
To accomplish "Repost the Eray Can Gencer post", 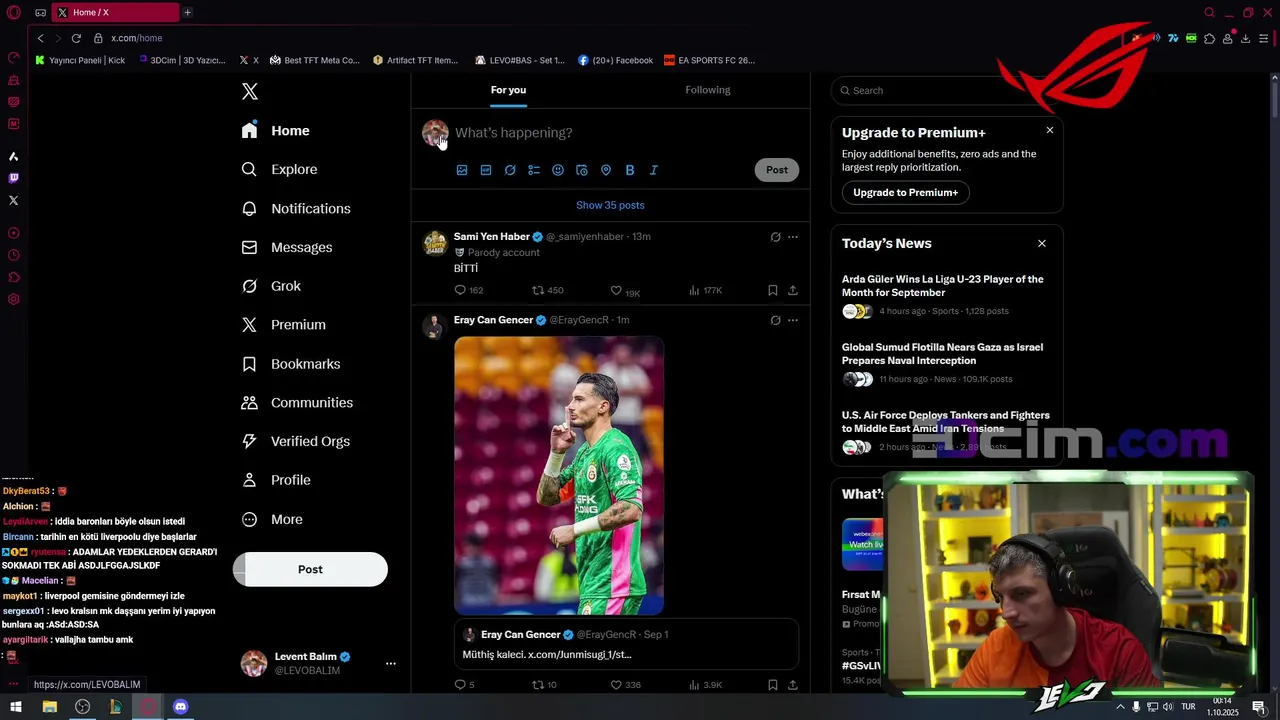I will point(544,685).
